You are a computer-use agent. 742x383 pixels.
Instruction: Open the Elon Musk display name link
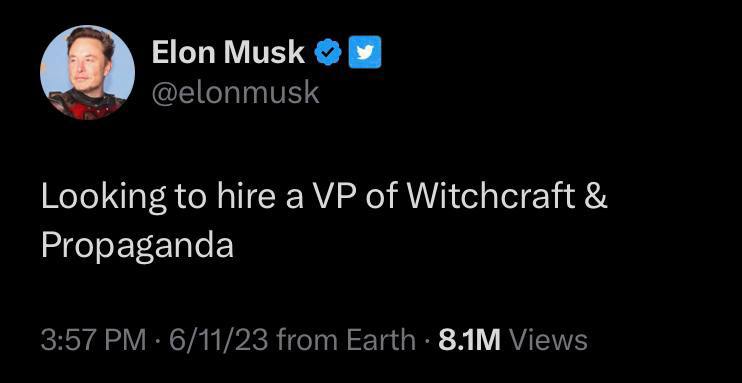pyautogui.click(x=228, y=52)
